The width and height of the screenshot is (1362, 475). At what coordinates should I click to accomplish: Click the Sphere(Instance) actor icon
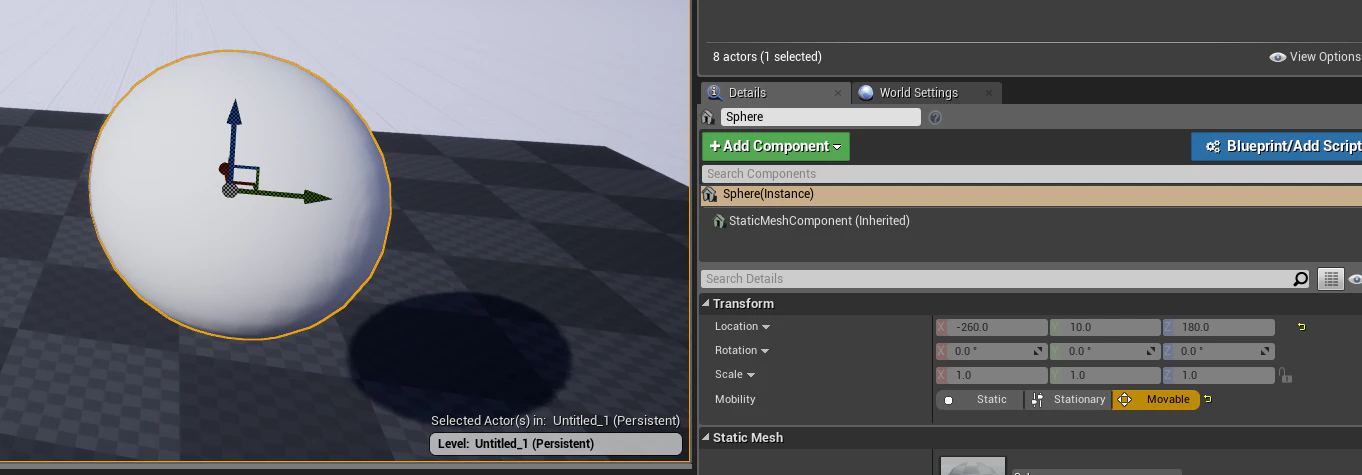tap(710, 194)
